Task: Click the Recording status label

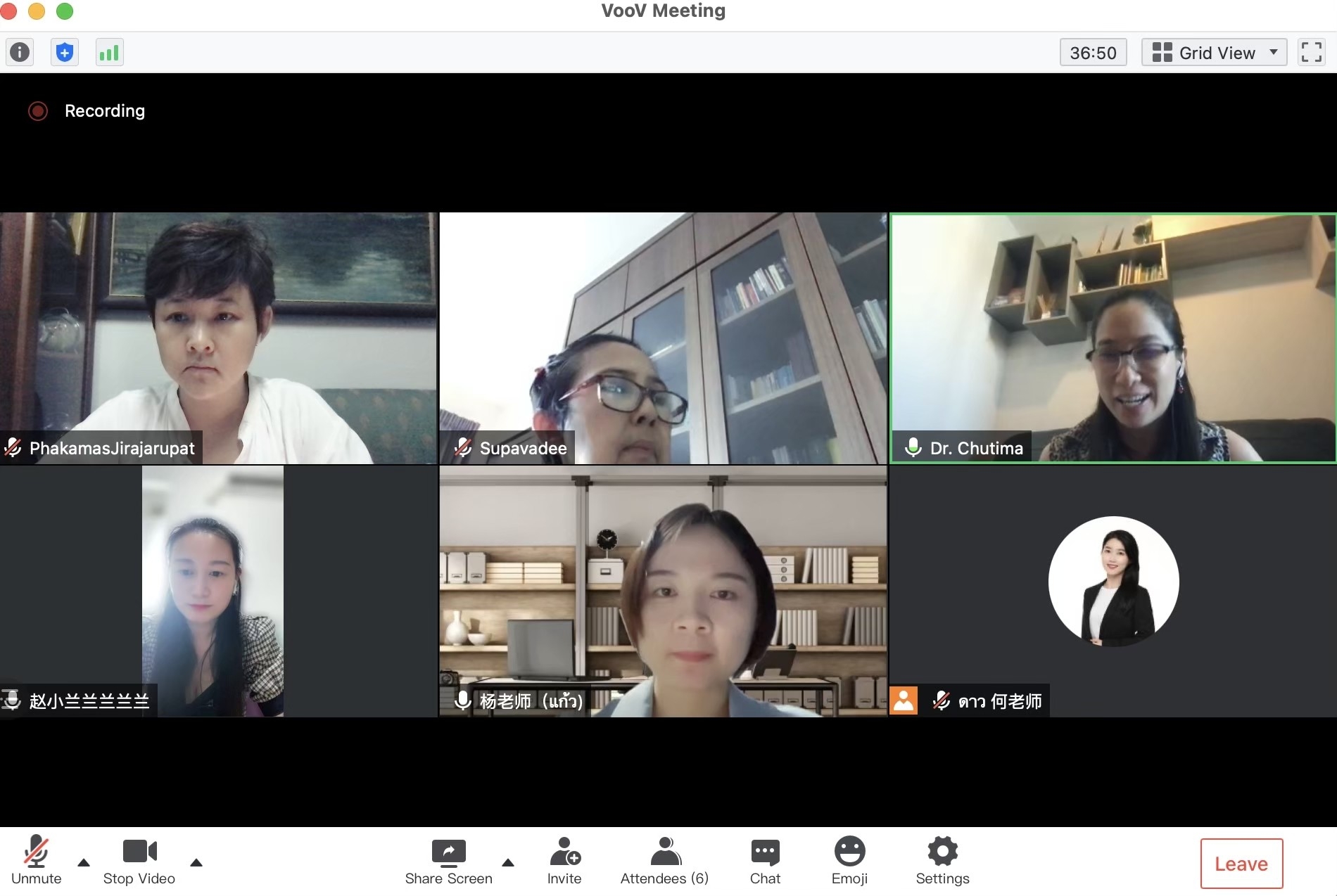Action: [x=105, y=111]
